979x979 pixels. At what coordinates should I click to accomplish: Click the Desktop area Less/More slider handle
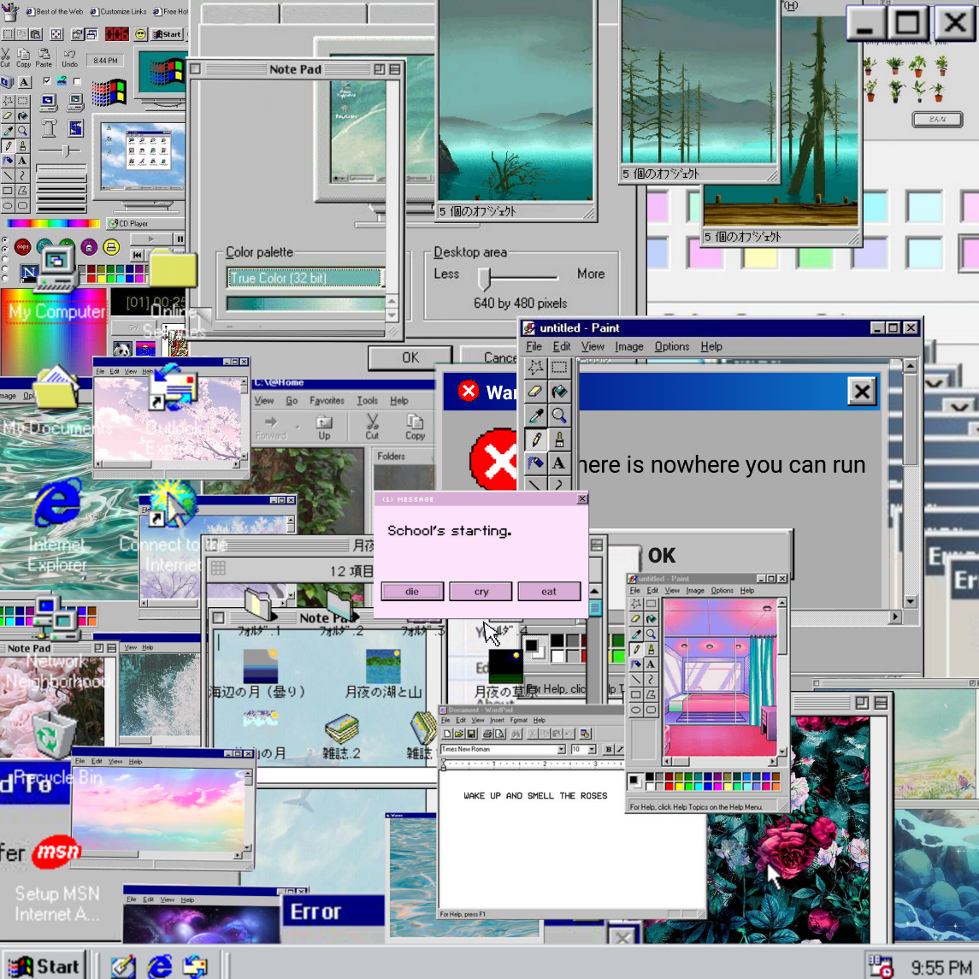pos(485,278)
